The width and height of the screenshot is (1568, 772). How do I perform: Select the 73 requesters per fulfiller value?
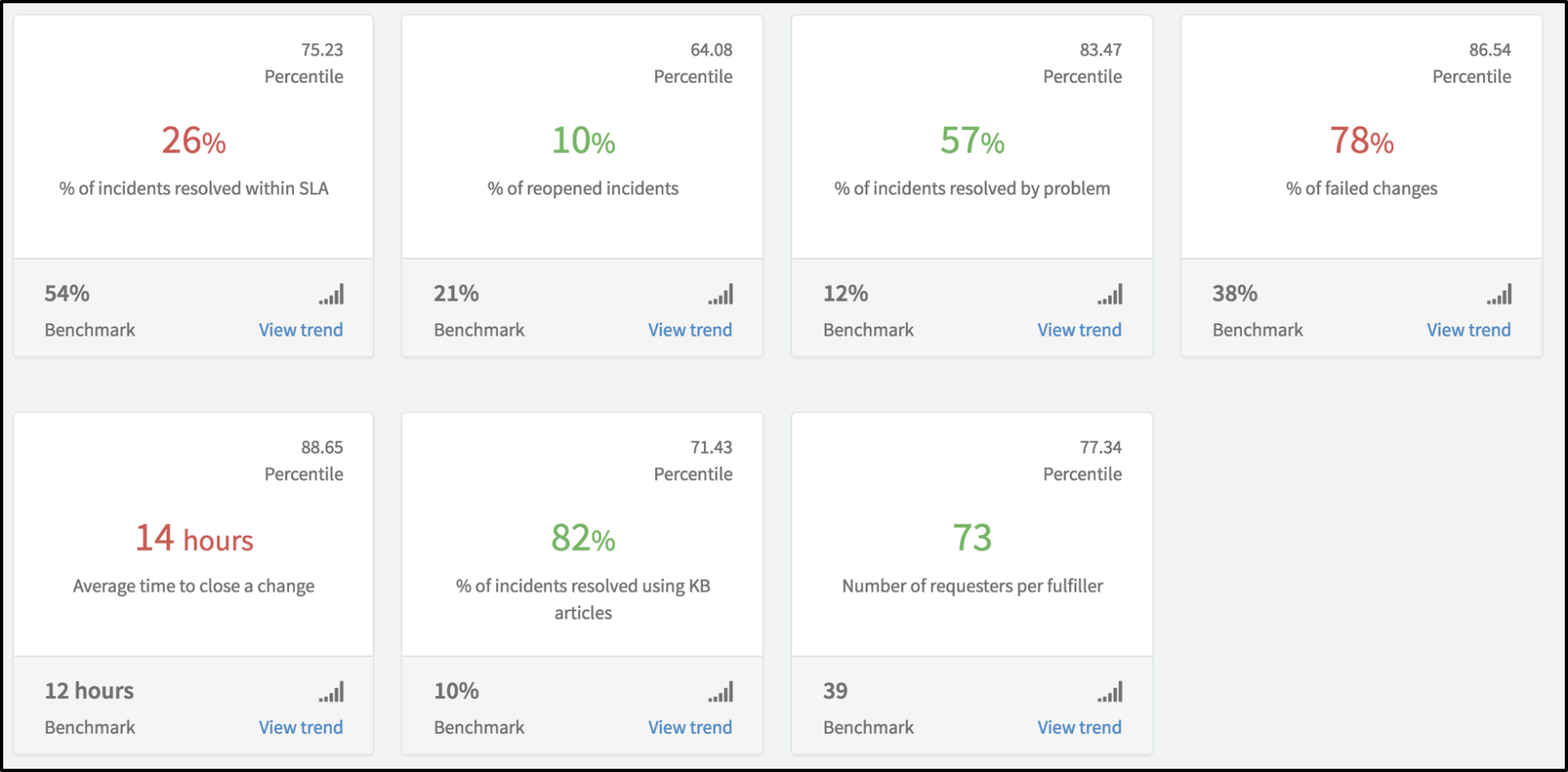click(972, 538)
